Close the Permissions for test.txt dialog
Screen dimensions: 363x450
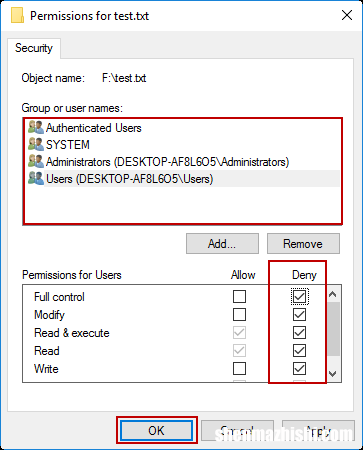coord(347,15)
